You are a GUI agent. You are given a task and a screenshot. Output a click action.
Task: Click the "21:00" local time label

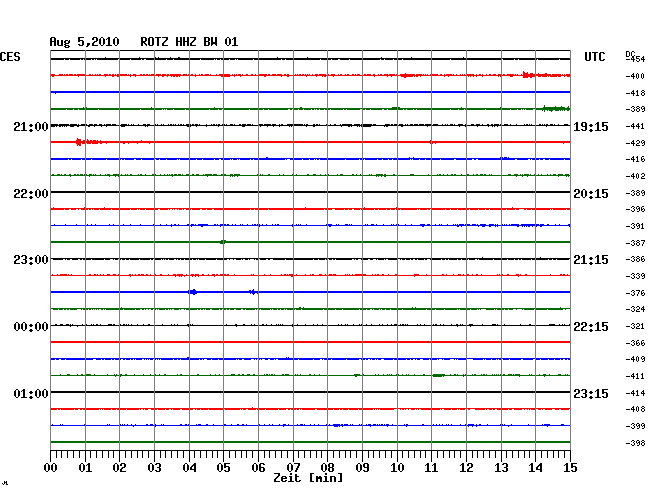(x=31, y=126)
